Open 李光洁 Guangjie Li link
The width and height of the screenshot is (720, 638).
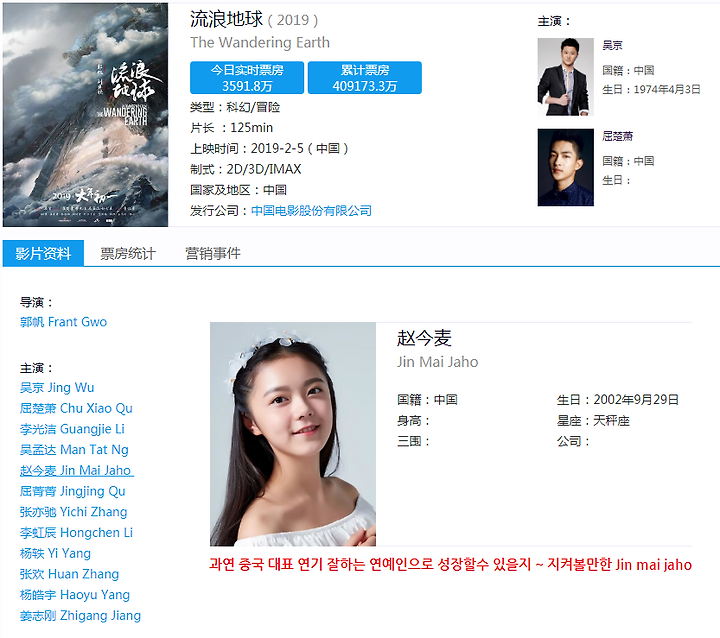point(72,429)
